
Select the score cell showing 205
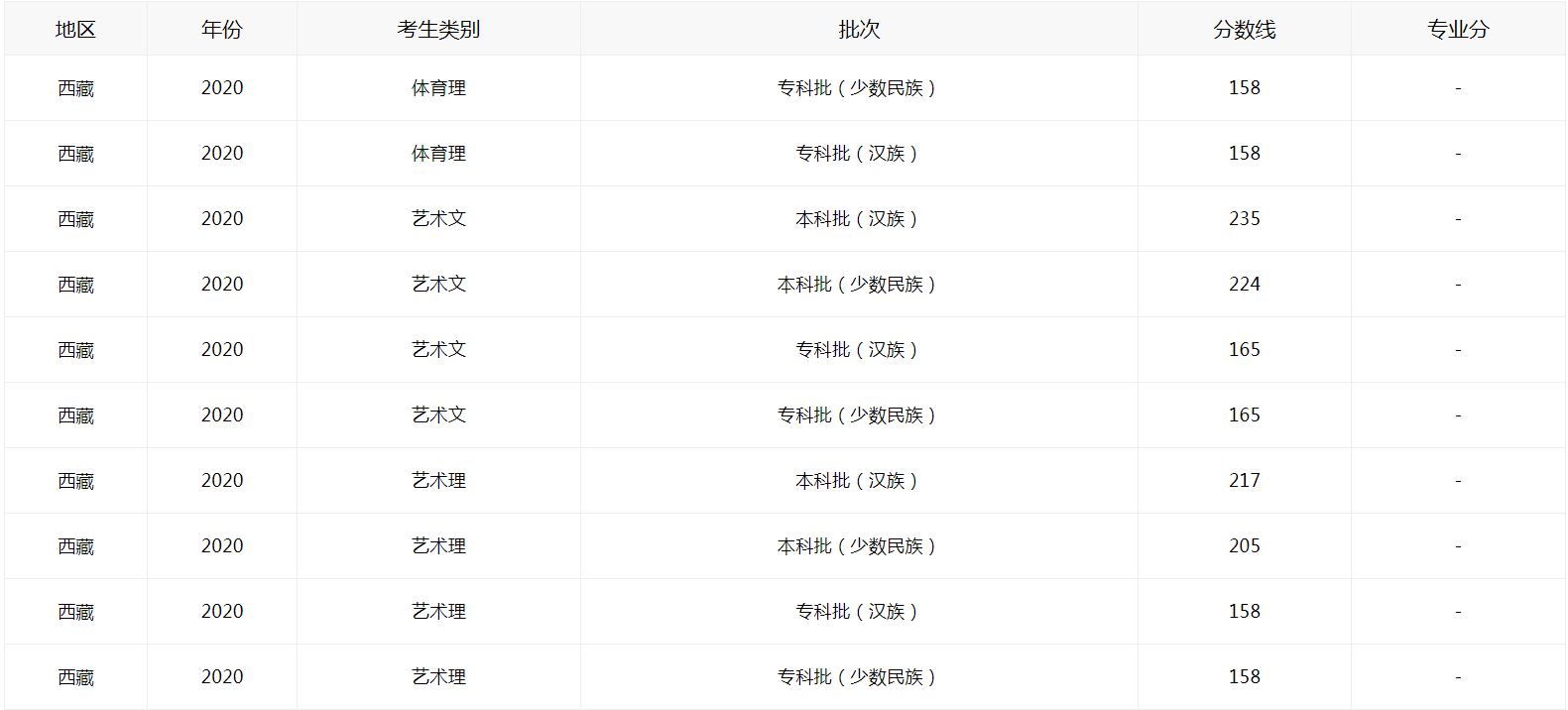click(x=1244, y=546)
